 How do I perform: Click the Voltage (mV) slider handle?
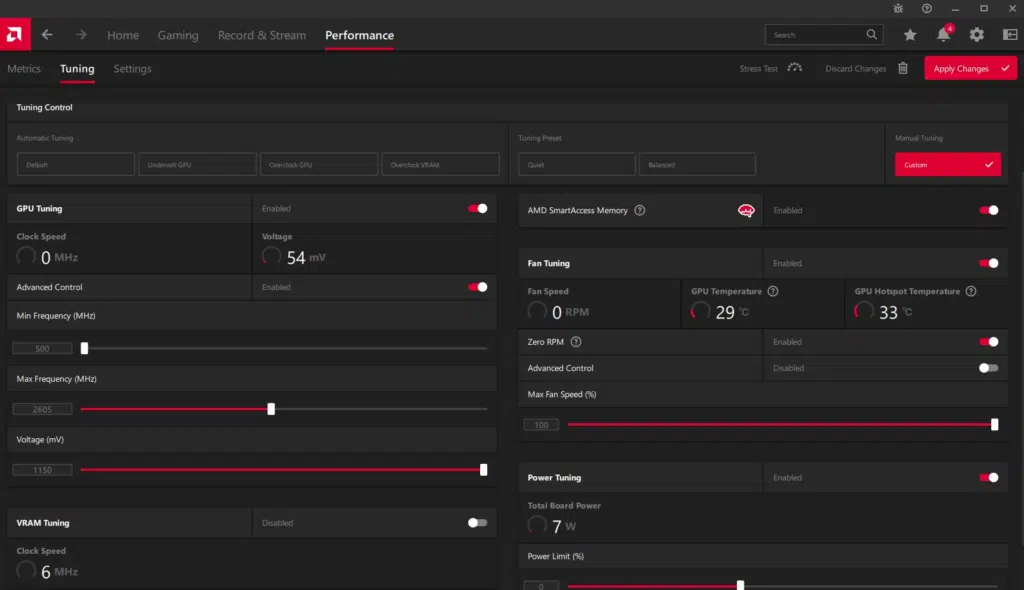pos(483,470)
